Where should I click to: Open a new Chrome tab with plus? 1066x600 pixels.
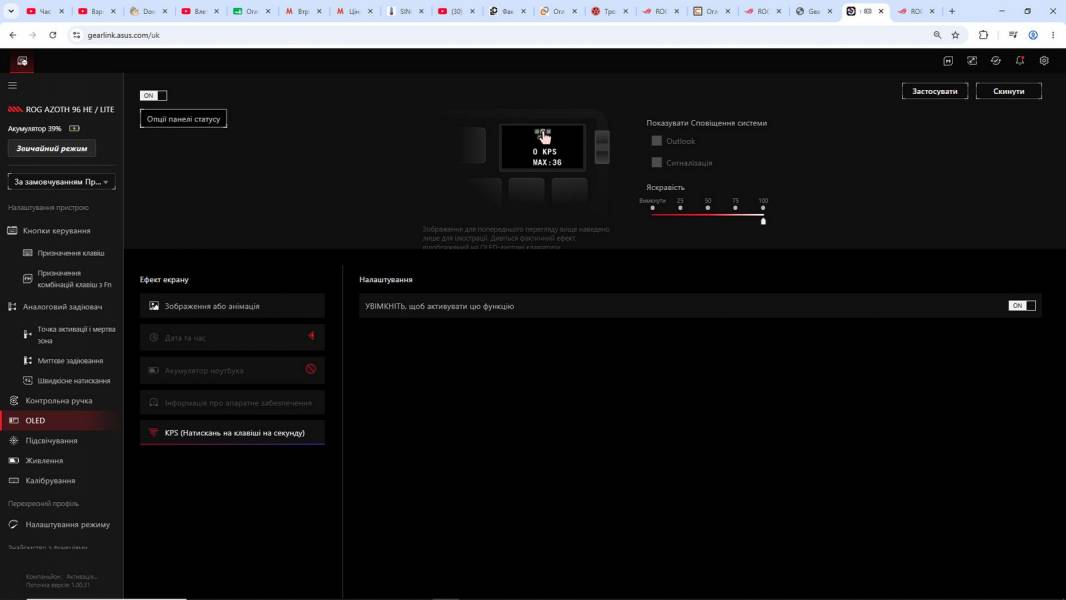(952, 11)
